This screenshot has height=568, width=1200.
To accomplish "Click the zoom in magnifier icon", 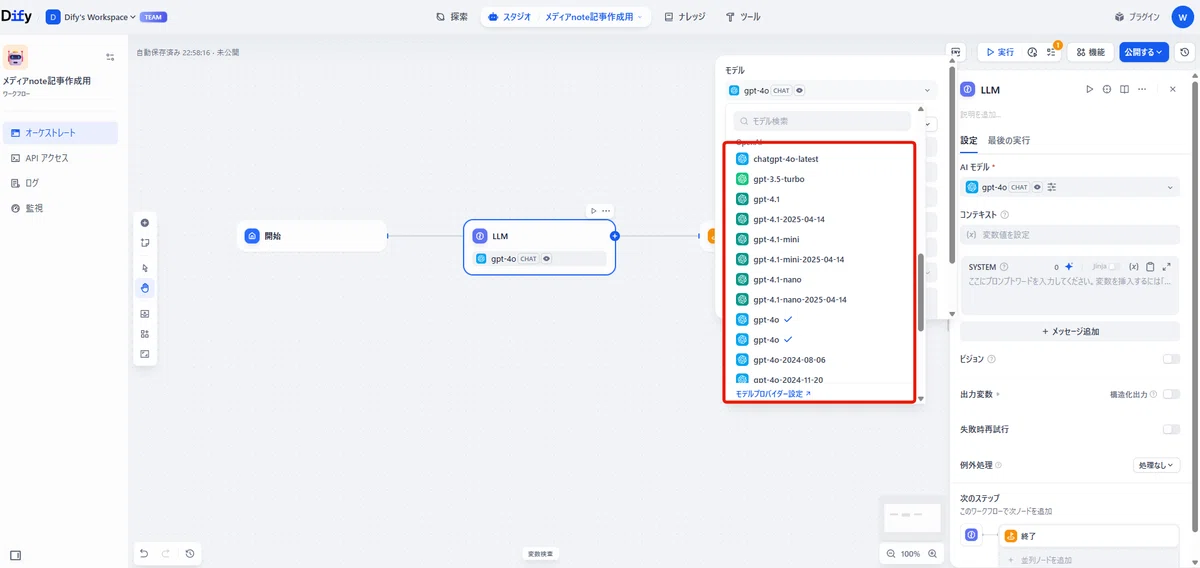I will [933, 554].
